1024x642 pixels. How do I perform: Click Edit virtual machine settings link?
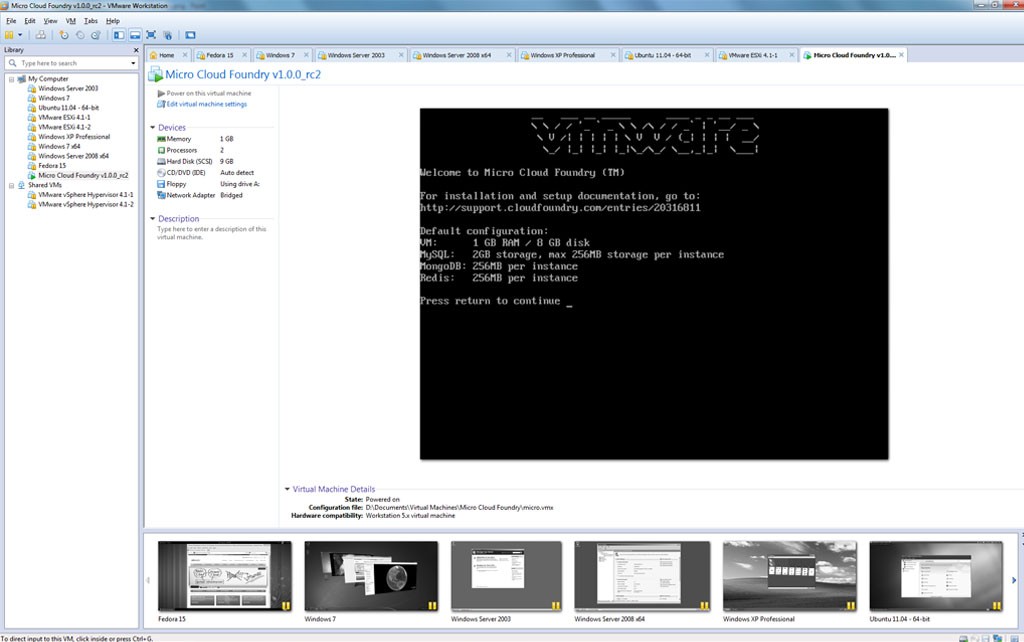[206, 104]
